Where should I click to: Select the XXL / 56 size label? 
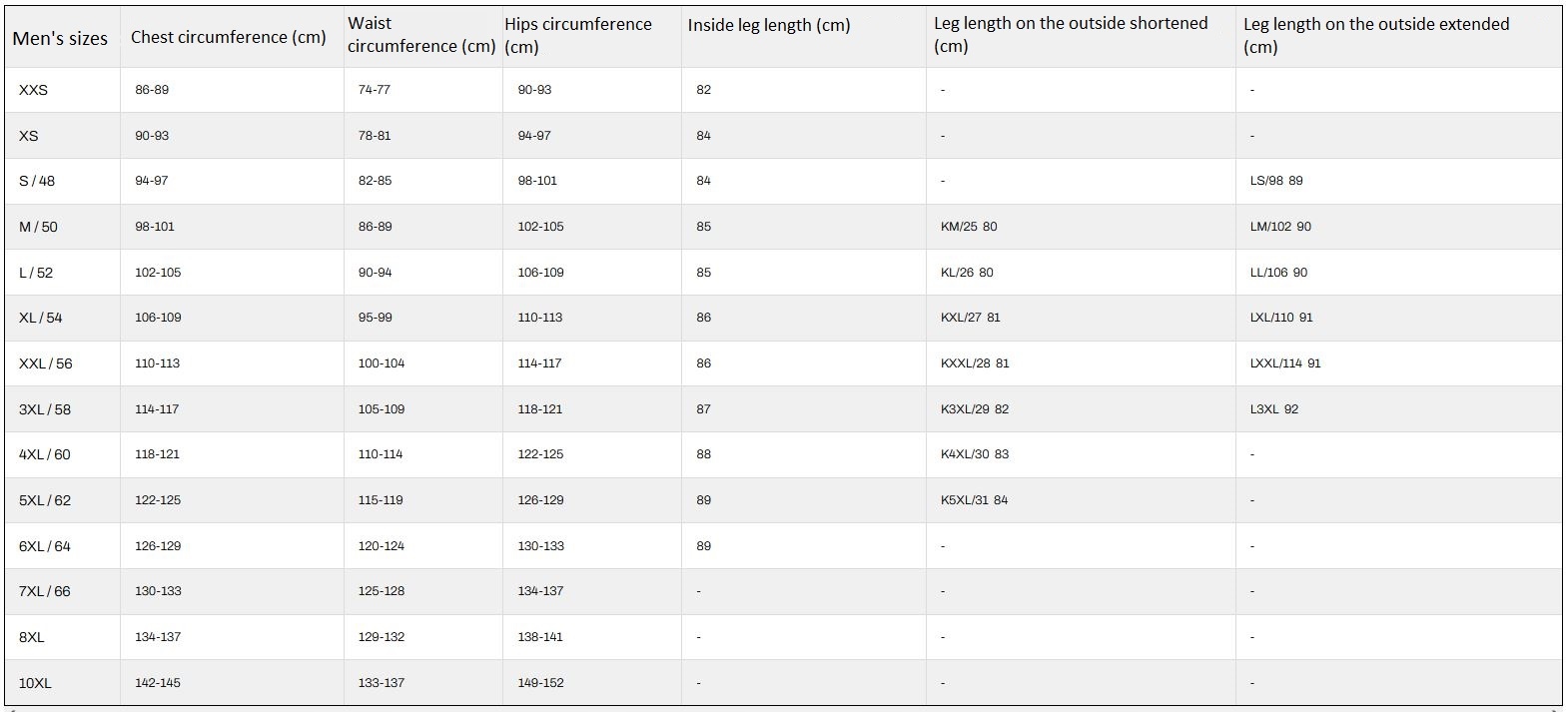(45, 363)
